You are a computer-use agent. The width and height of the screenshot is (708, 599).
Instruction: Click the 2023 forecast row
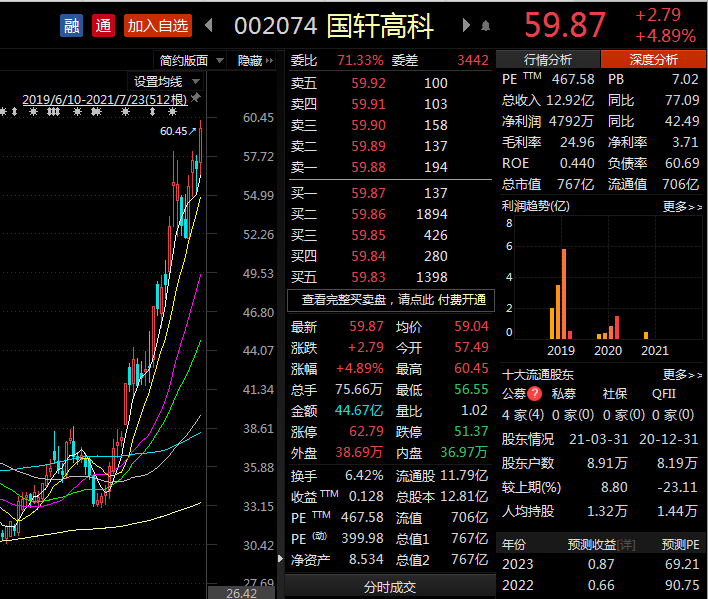601,564
